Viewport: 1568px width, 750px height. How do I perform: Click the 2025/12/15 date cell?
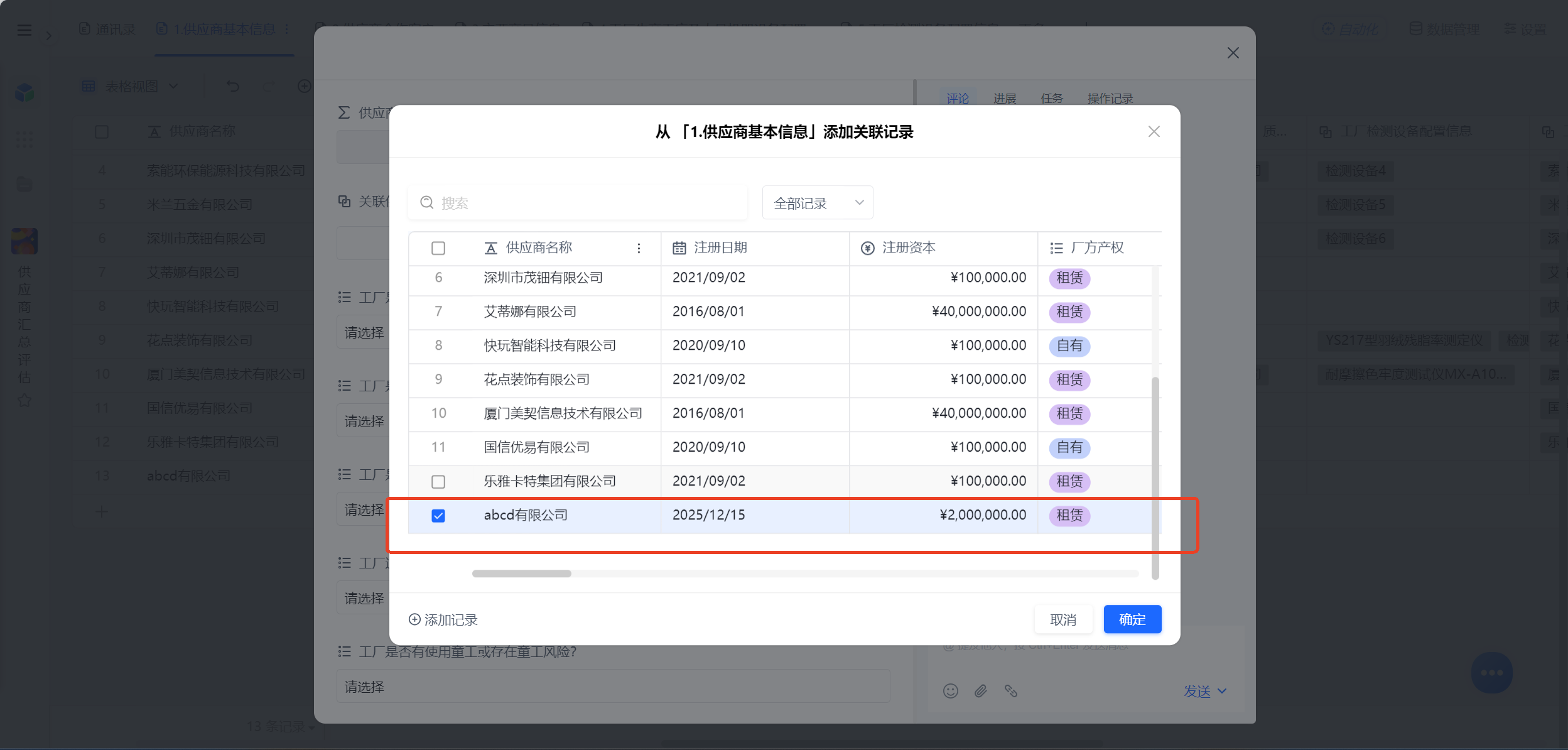point(755,516)
